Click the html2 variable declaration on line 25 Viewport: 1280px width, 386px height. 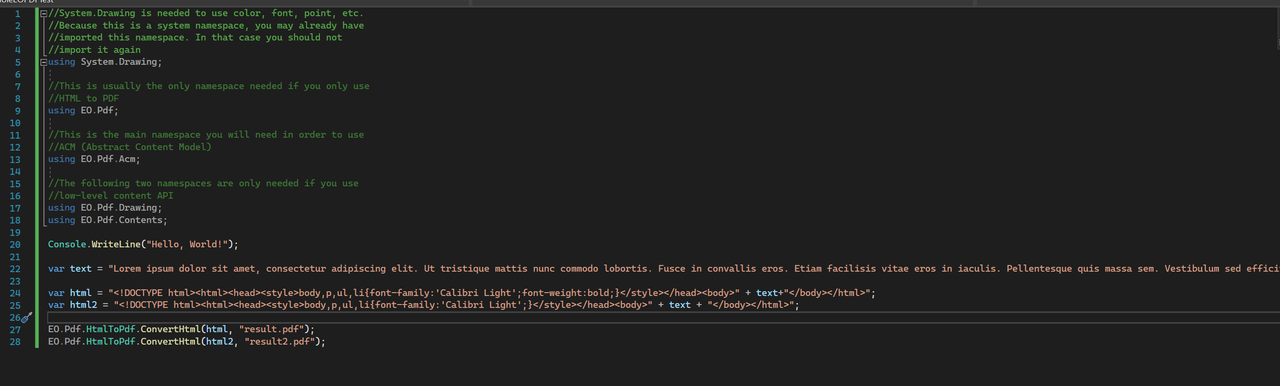coord(83,305)
